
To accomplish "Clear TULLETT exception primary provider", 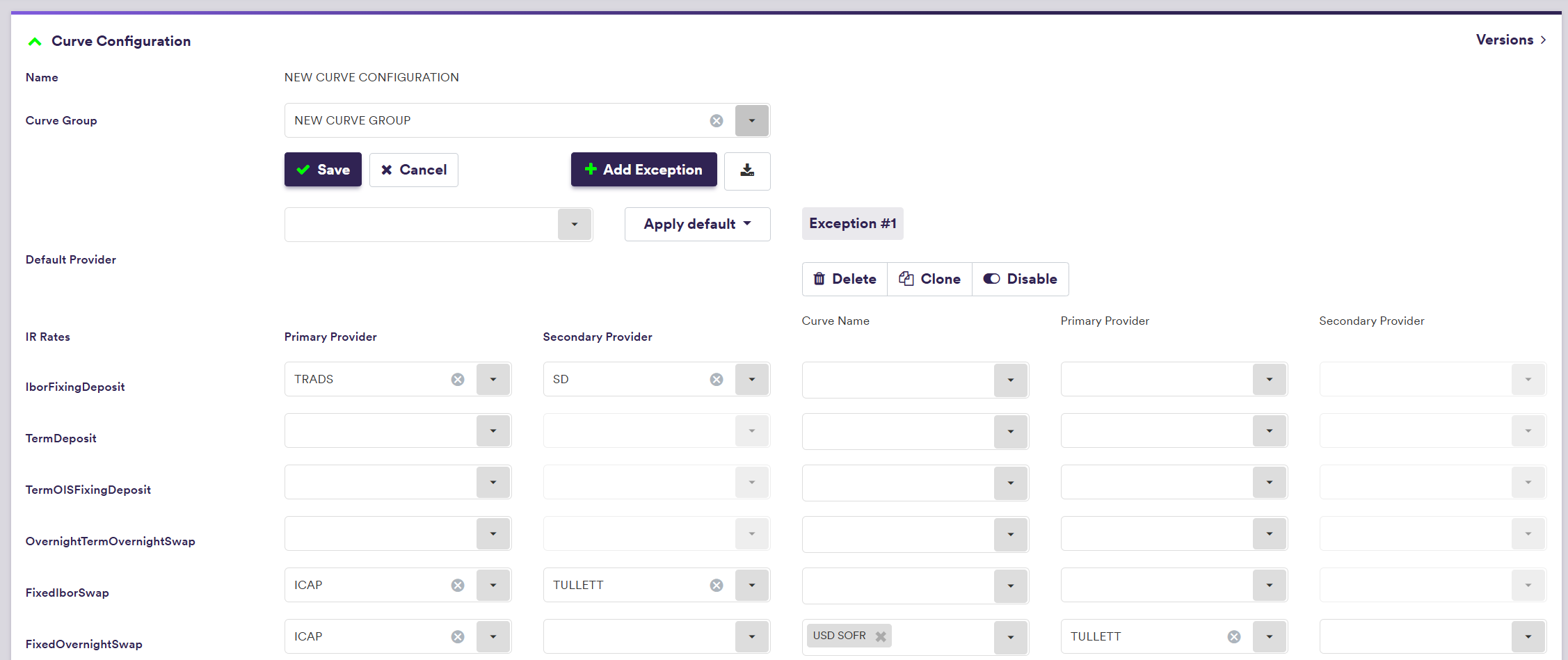I will pos(1233,637).
